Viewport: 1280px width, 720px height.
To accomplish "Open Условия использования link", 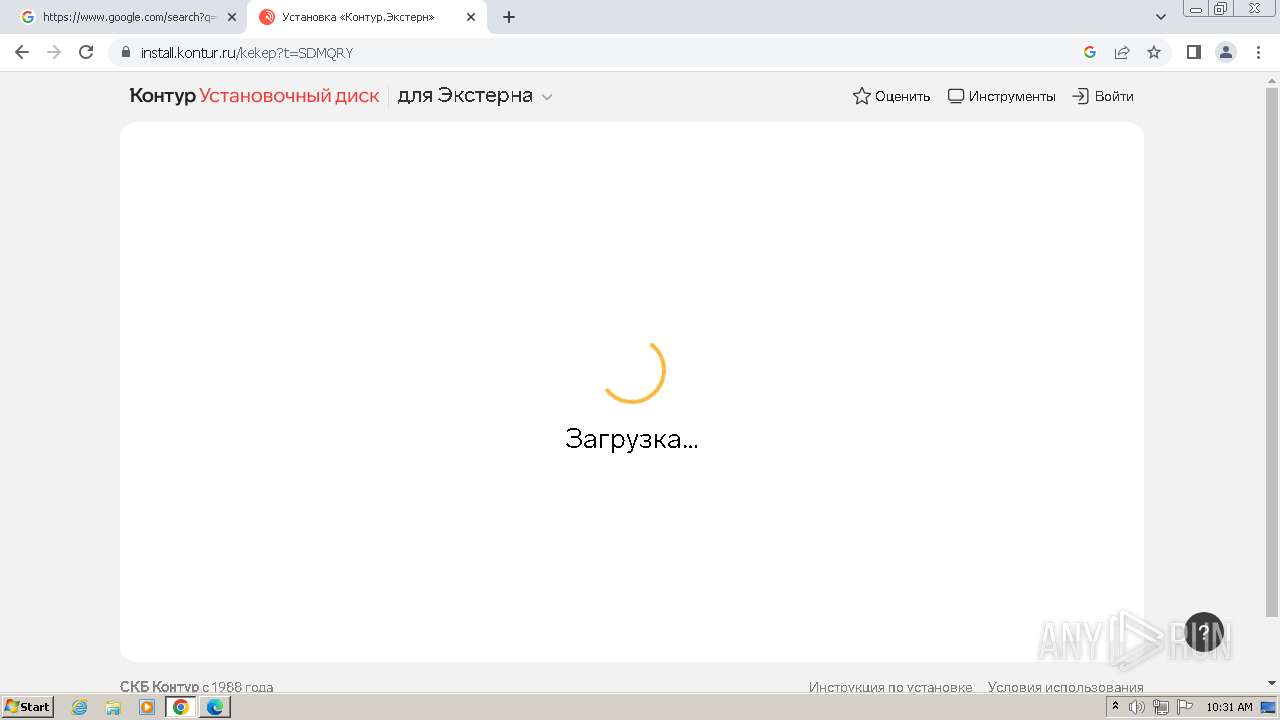I will pos(1065,687).
